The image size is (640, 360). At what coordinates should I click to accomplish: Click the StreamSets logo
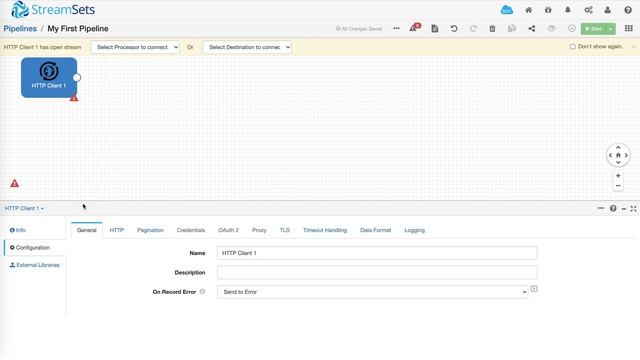tap(53, 9)
